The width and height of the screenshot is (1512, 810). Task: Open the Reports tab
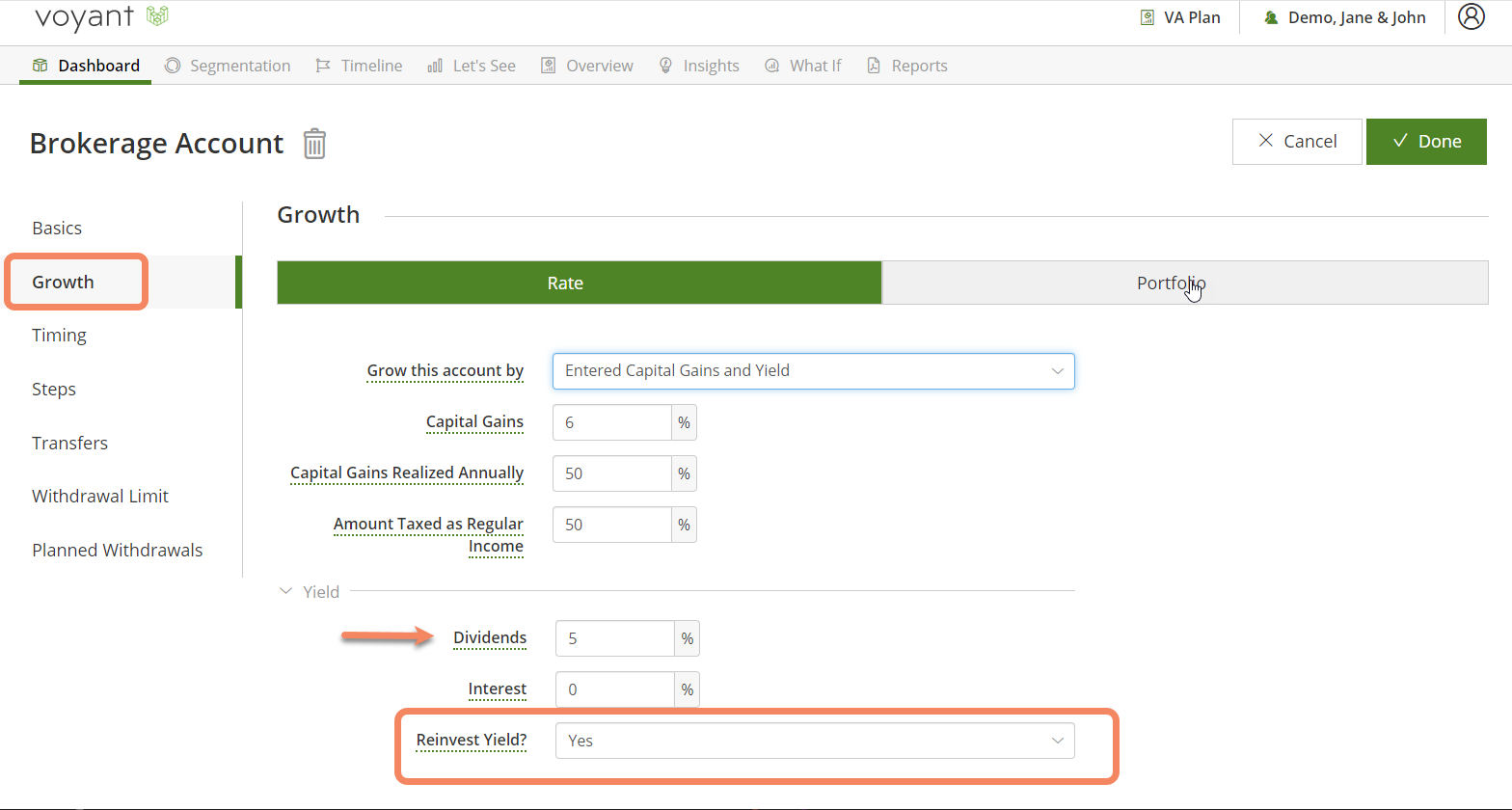[907, 66]
